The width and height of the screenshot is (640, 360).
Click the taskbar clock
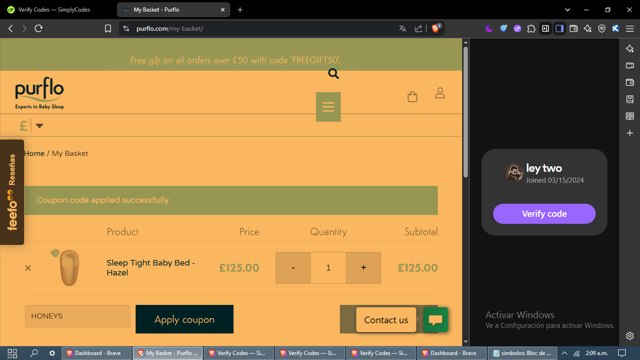(x=597, y=353)
